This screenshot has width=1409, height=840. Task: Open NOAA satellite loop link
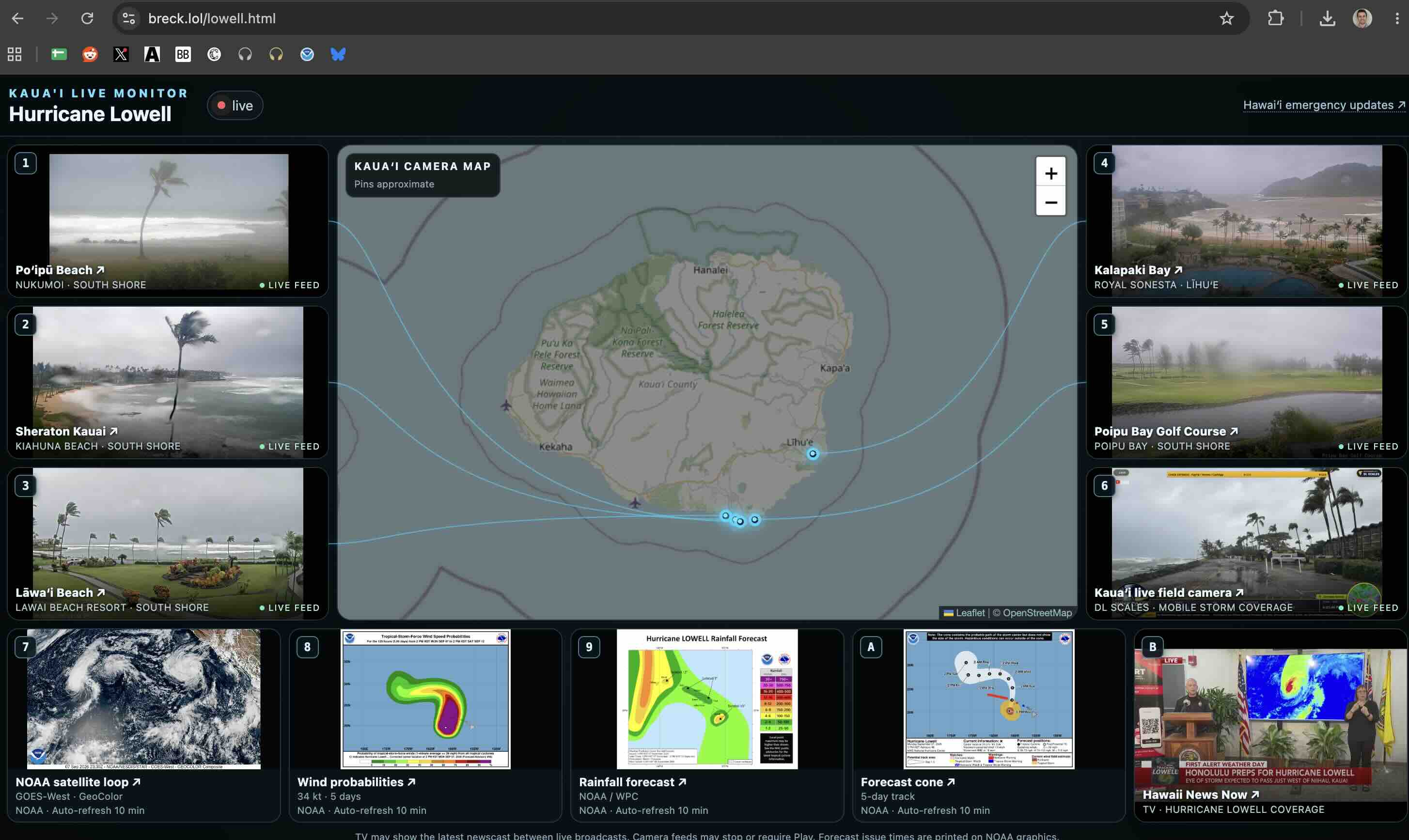[78, 782]
